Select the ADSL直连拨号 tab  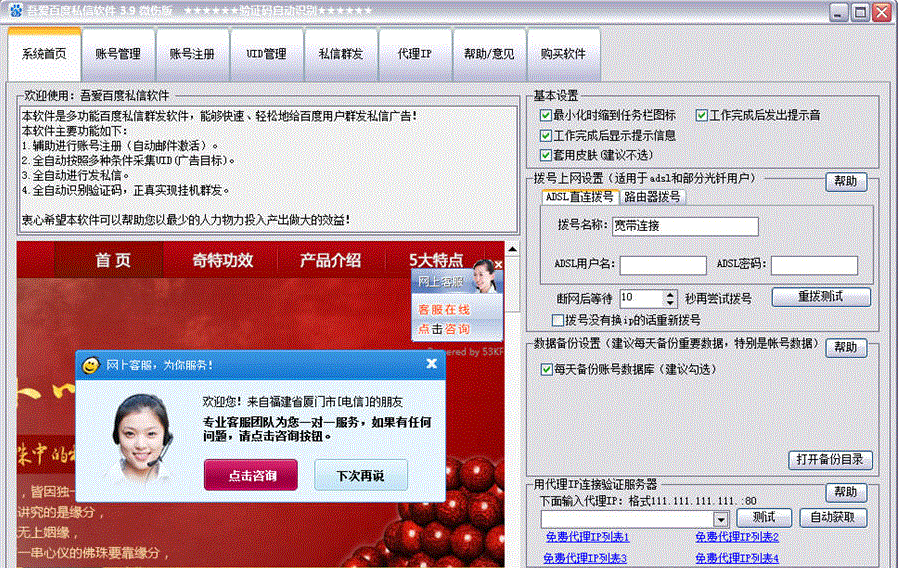pos(579,197)
